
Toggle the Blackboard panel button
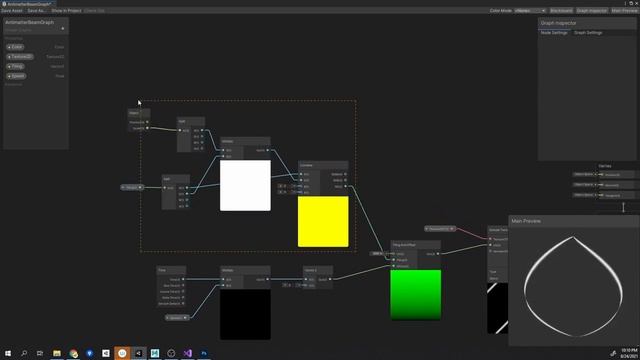click(561, 11)
